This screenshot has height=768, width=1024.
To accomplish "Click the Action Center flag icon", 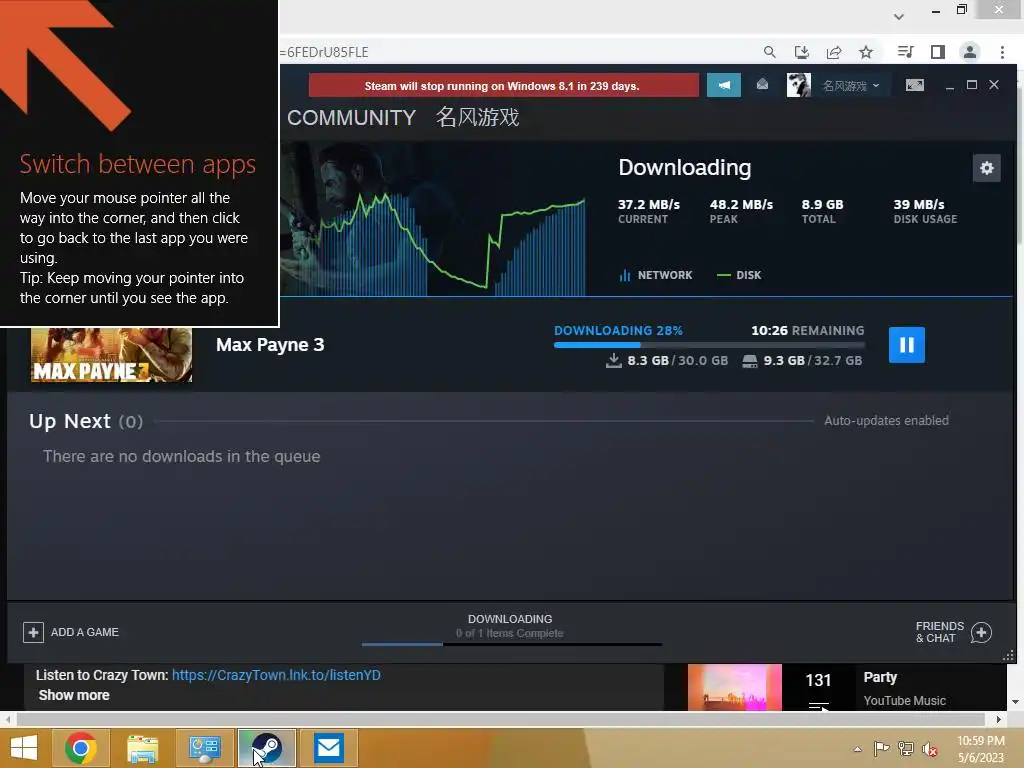I will pyautogui.click(x=881, y=748).
